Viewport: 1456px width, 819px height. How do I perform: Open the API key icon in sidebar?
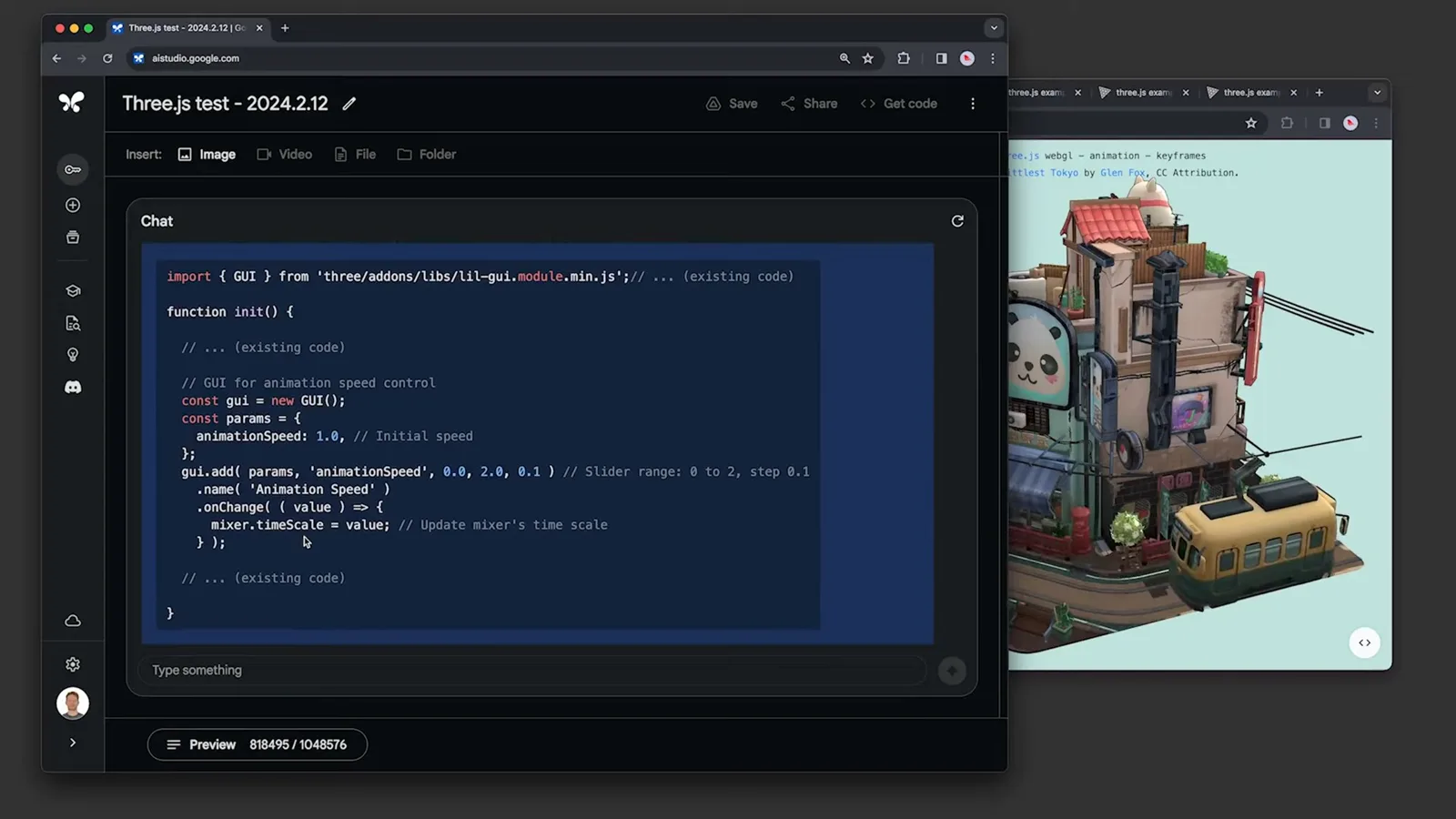pos(73,169)
